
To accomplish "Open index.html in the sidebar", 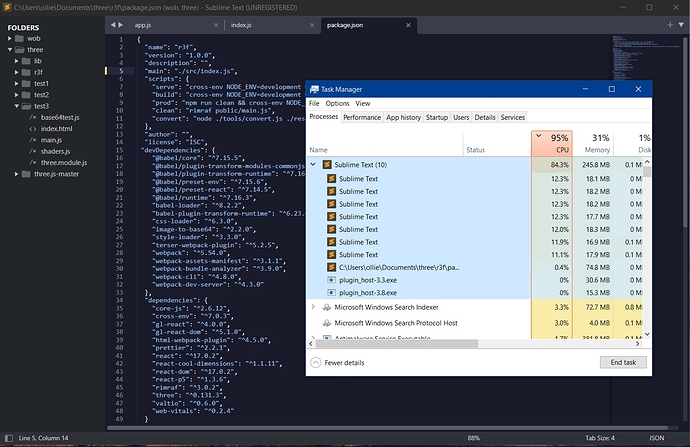I will (x=56, y=129).
